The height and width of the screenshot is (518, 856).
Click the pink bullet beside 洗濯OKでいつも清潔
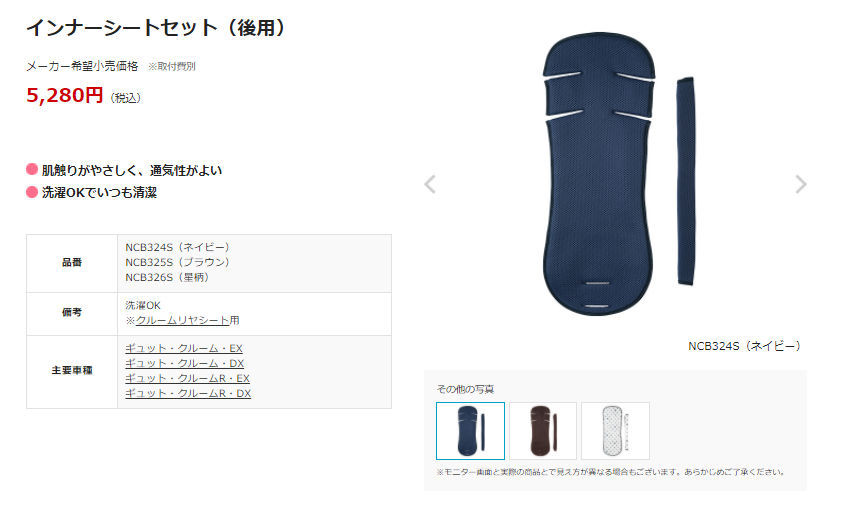click(x=32, y=192)
